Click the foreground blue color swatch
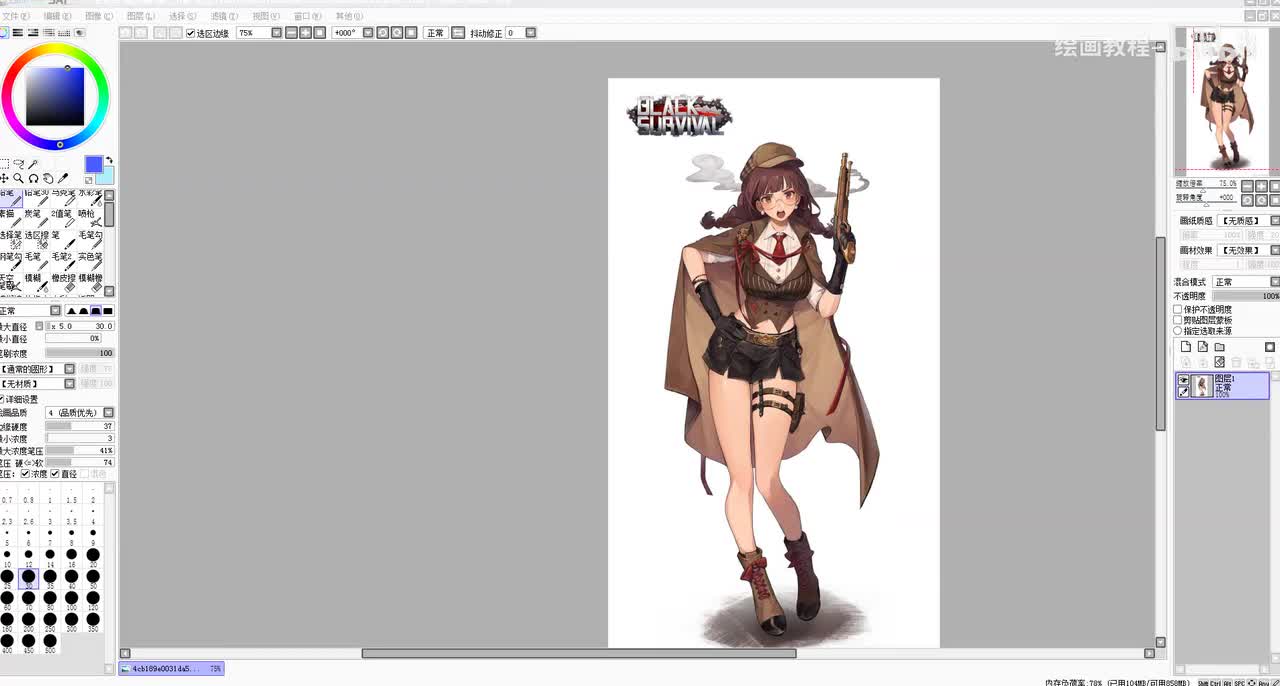Image resolution: width=1280 pixels, height=686 pixels. coord(93,164)
